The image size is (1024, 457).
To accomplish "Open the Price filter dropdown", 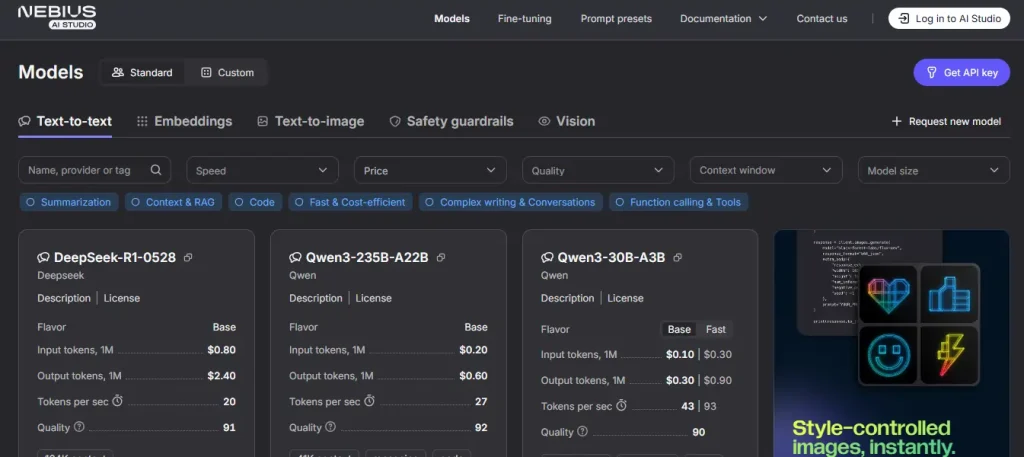I will click(430, 170).
